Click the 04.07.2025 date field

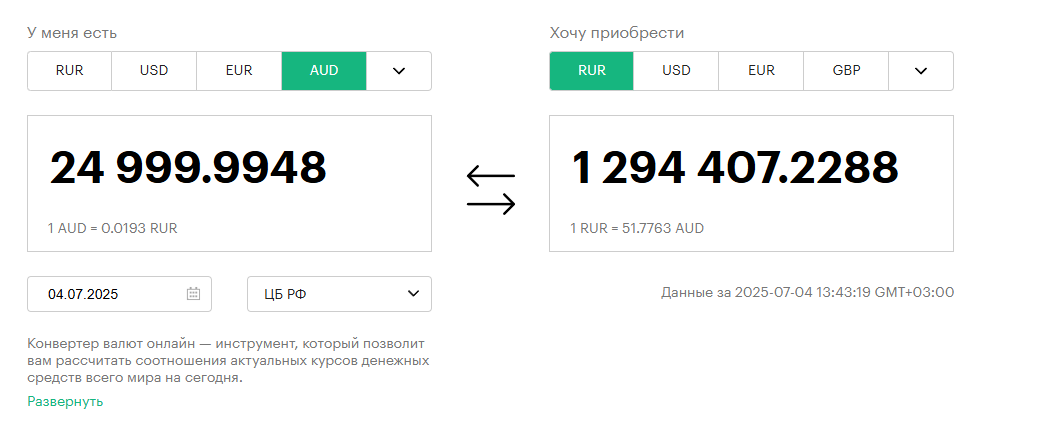(x=120, y=294)
